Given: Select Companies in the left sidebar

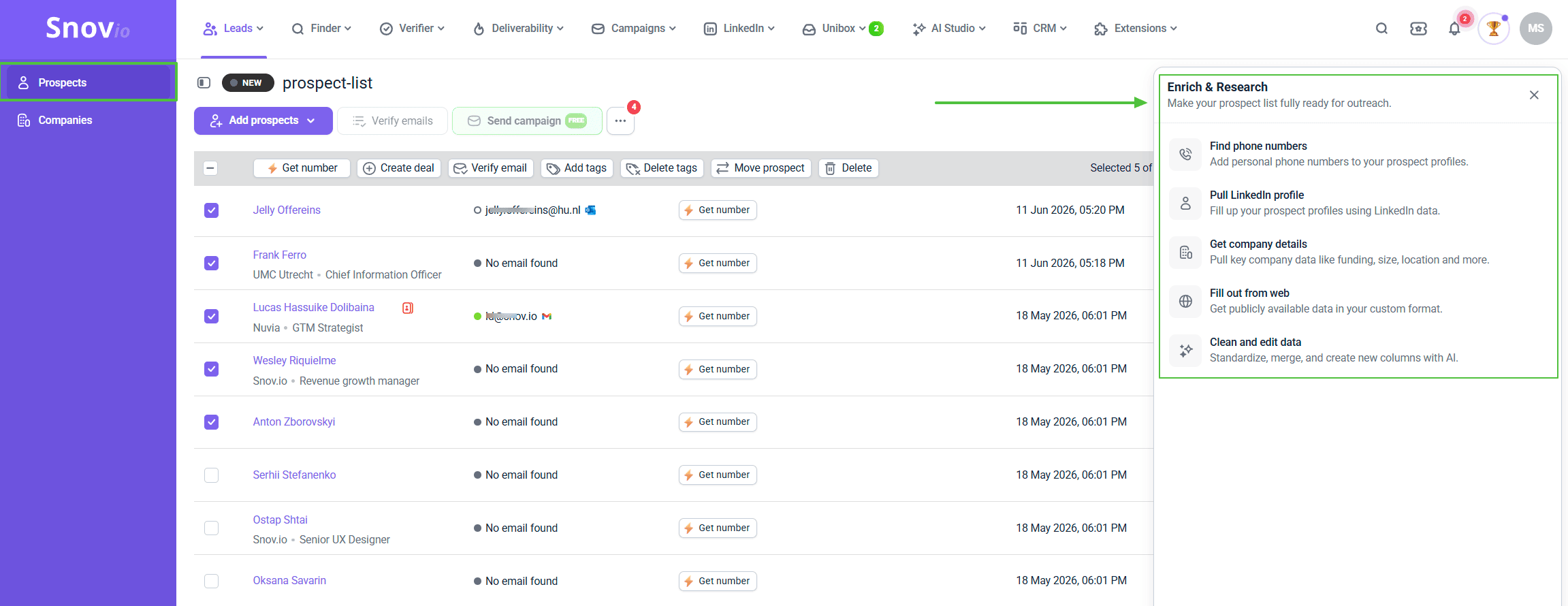Looking at the screenshot, I should 89,121.
